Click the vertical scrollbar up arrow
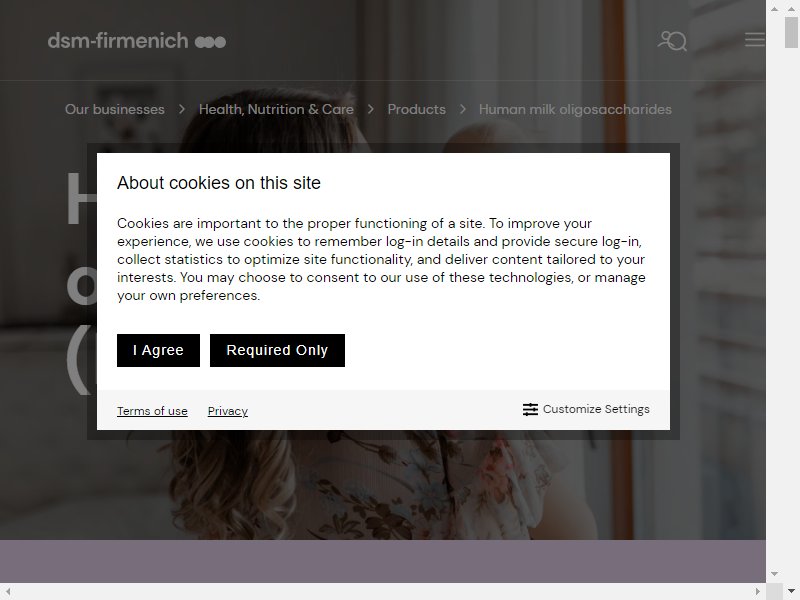Viewport: 800px width, 600px height. click(x=791, y=9)
